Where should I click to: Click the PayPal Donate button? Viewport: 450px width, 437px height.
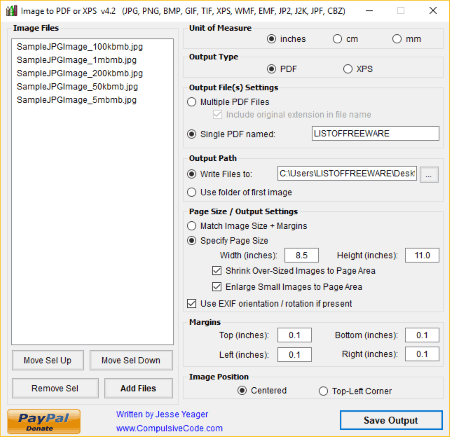[x=44, y=422]
